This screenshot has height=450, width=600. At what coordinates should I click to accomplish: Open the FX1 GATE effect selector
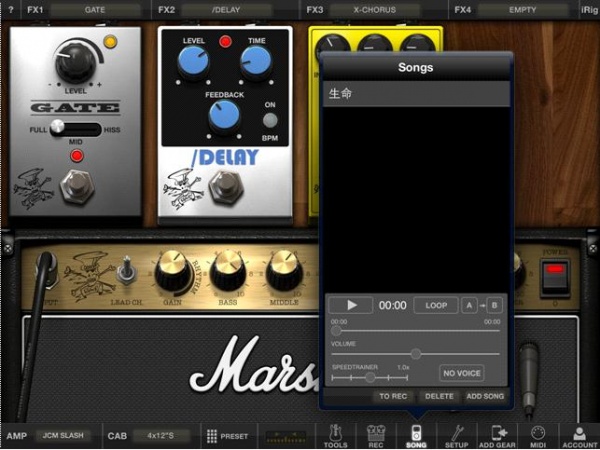click(x=95, y=10)
